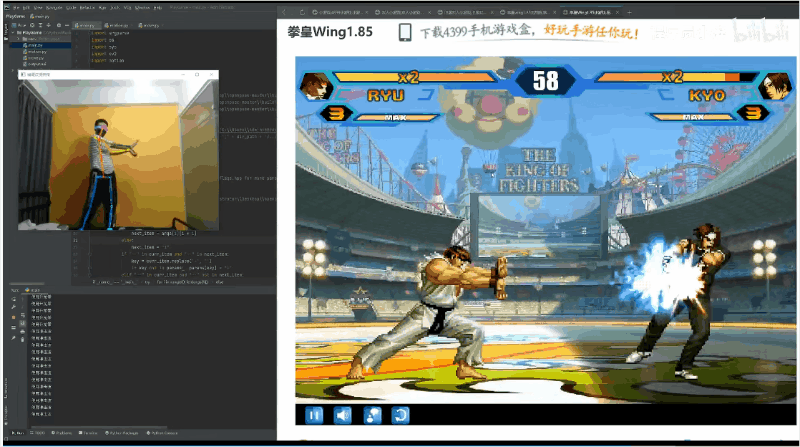The height and width of the screenshot is (447, 800).
Task: Click expand all icon in project toolbar
Action: [x=40, y=26]
